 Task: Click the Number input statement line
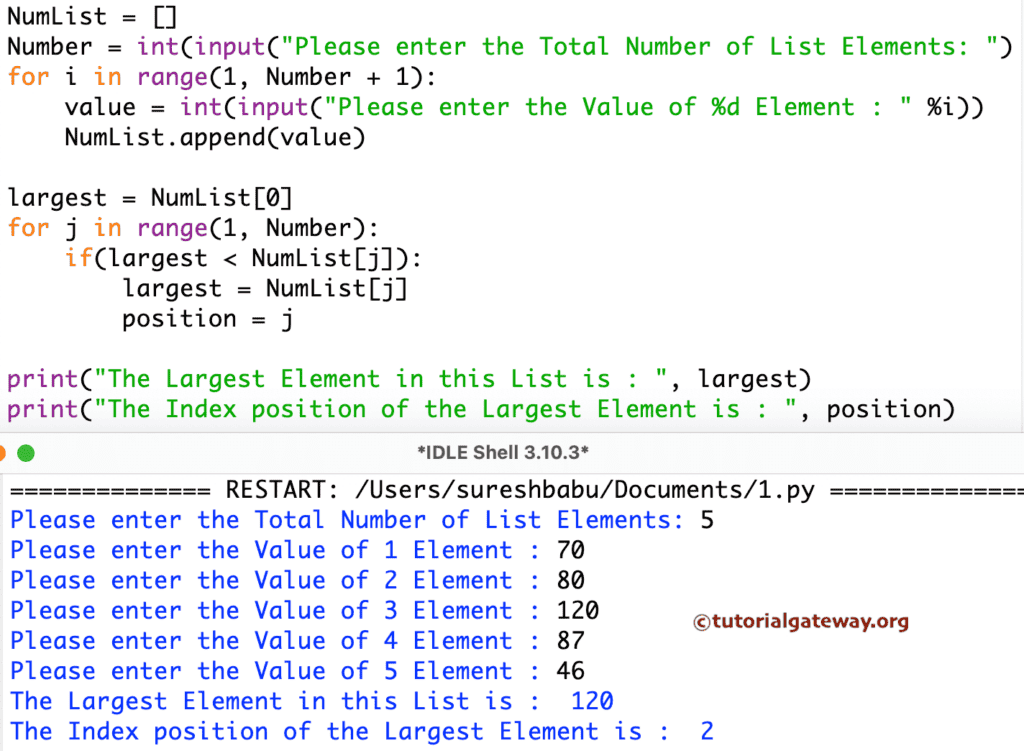coord(400,46)
